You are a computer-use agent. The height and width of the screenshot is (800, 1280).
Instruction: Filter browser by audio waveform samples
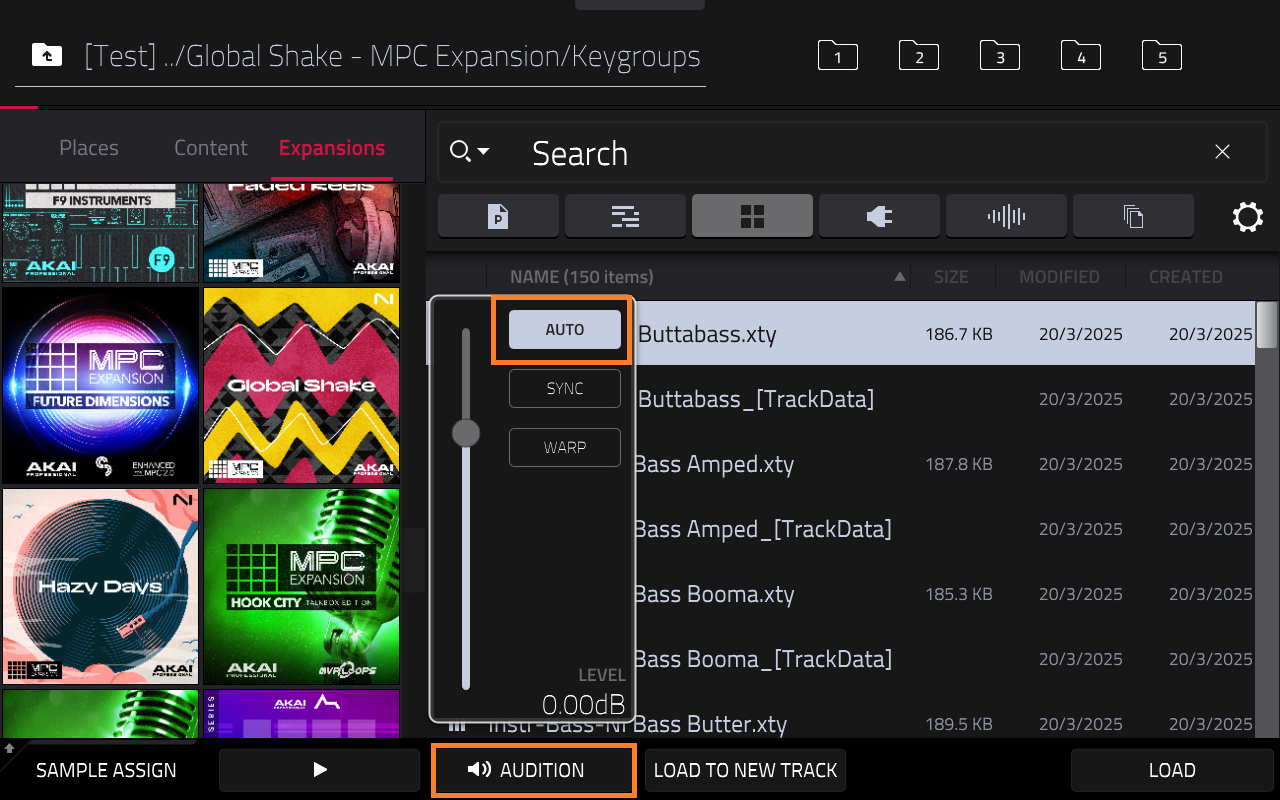pos(1006,216)
